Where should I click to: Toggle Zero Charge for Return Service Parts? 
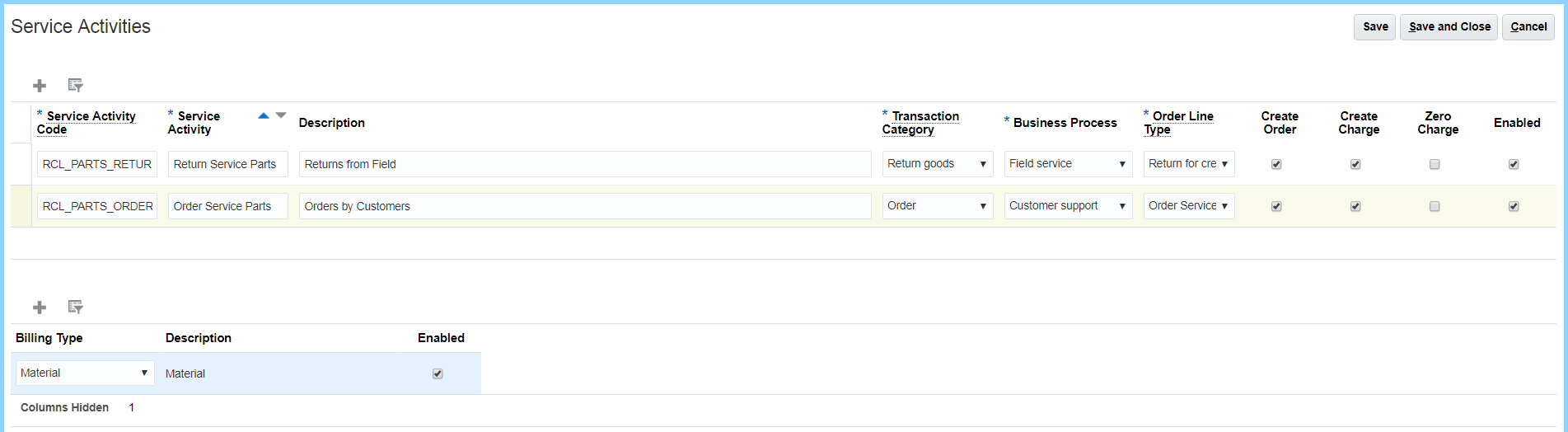pyautogui.click(x=1435, y=165)
